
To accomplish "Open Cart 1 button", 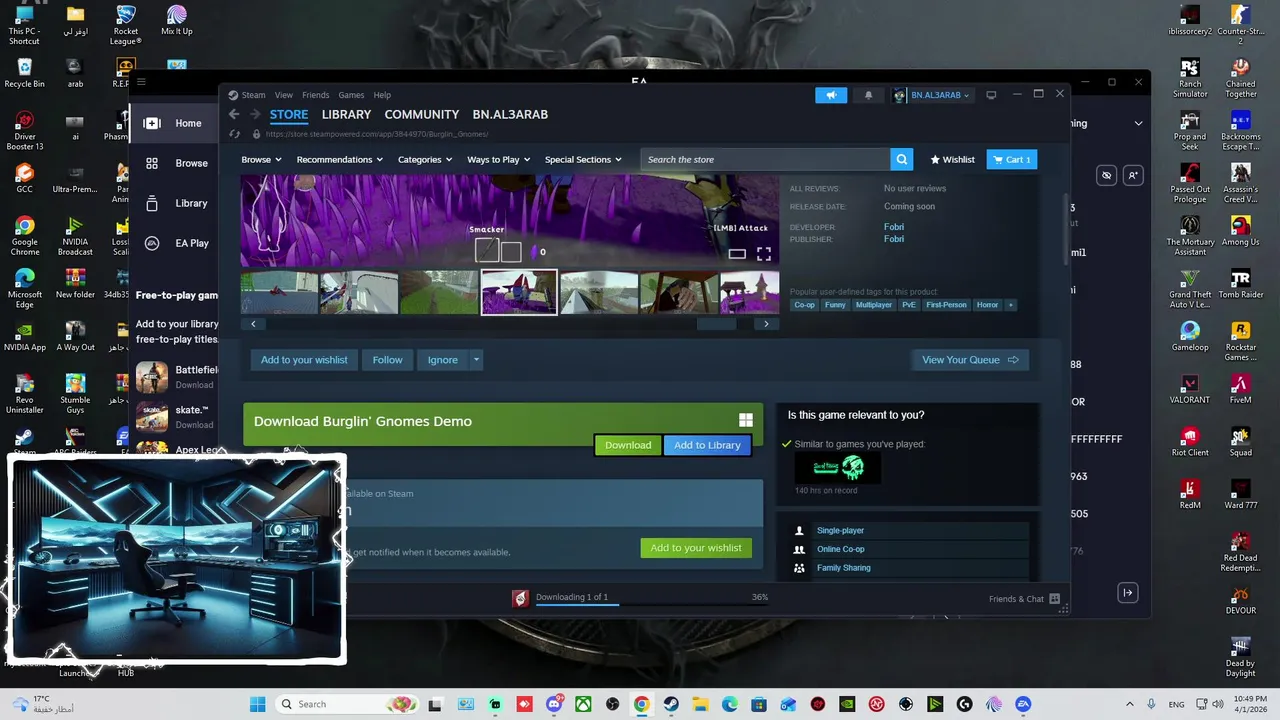I will pyautogui.click(x=1012, y=159).
